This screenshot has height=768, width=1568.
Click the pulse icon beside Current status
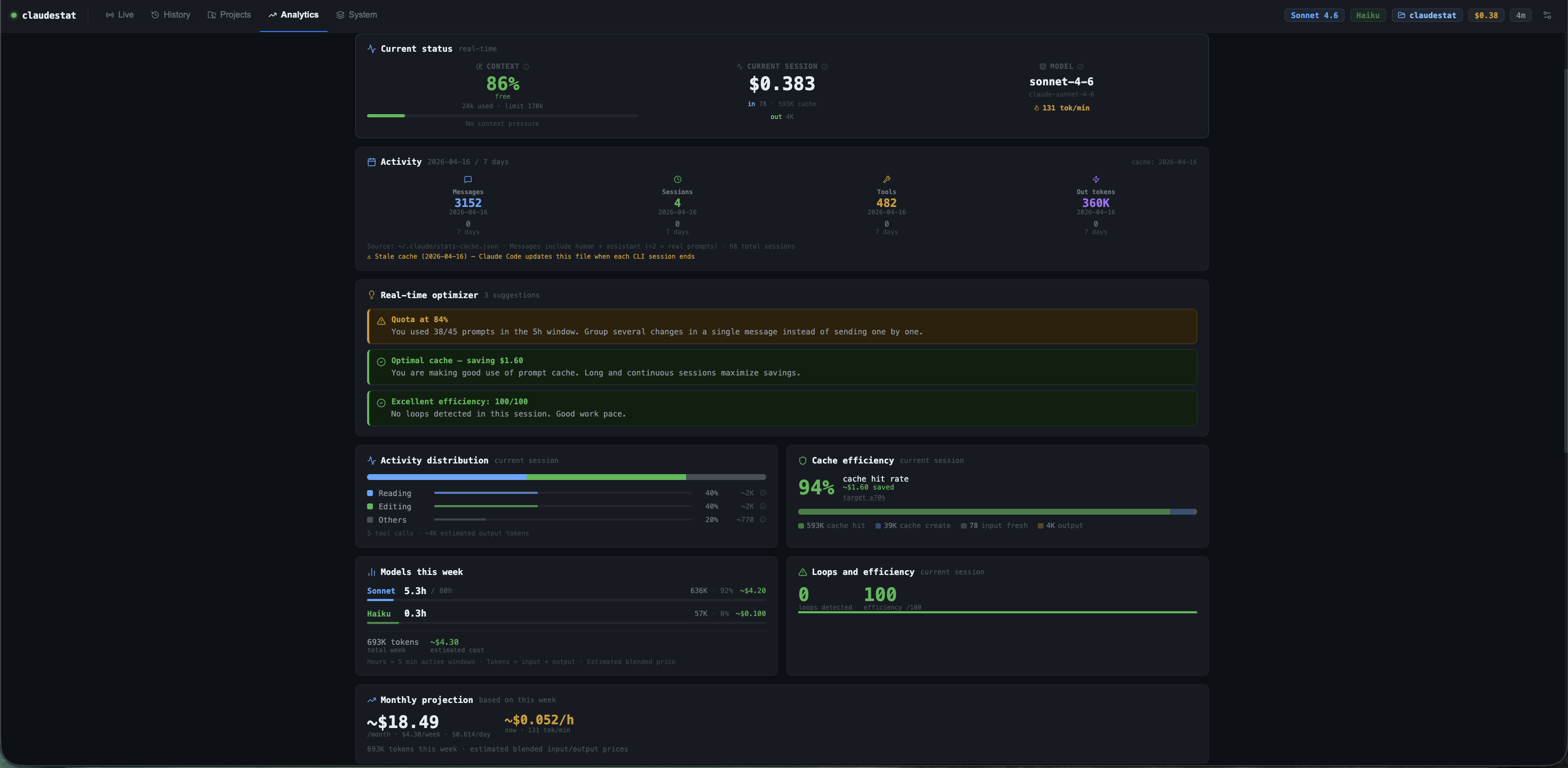(x=371, y=49)
